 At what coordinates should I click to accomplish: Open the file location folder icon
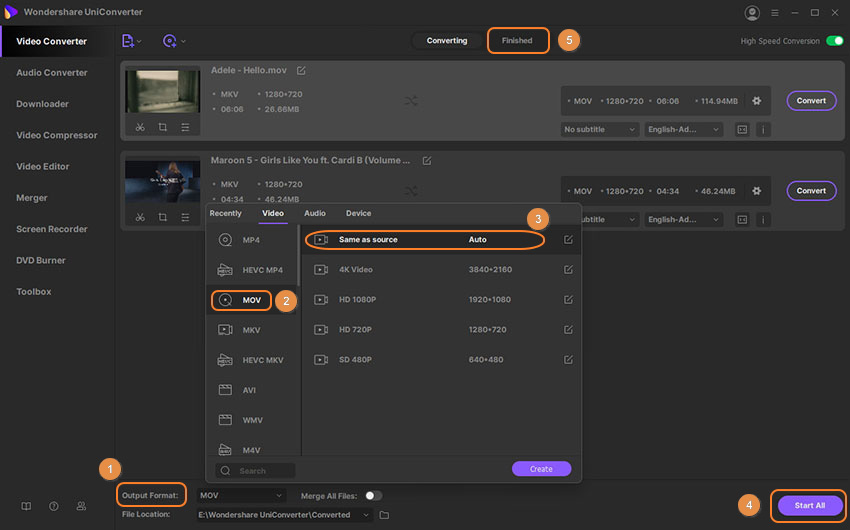(x=384, y=515)
